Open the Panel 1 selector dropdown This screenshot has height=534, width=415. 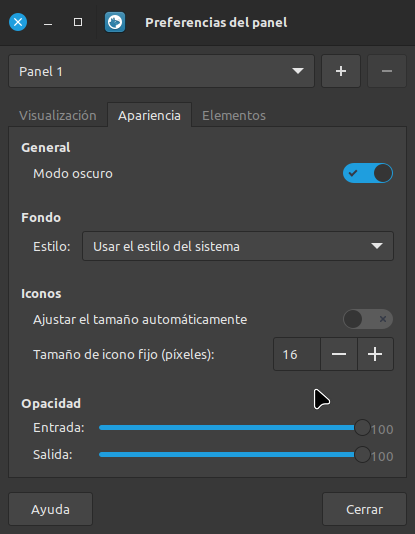(x=161, y=71)
